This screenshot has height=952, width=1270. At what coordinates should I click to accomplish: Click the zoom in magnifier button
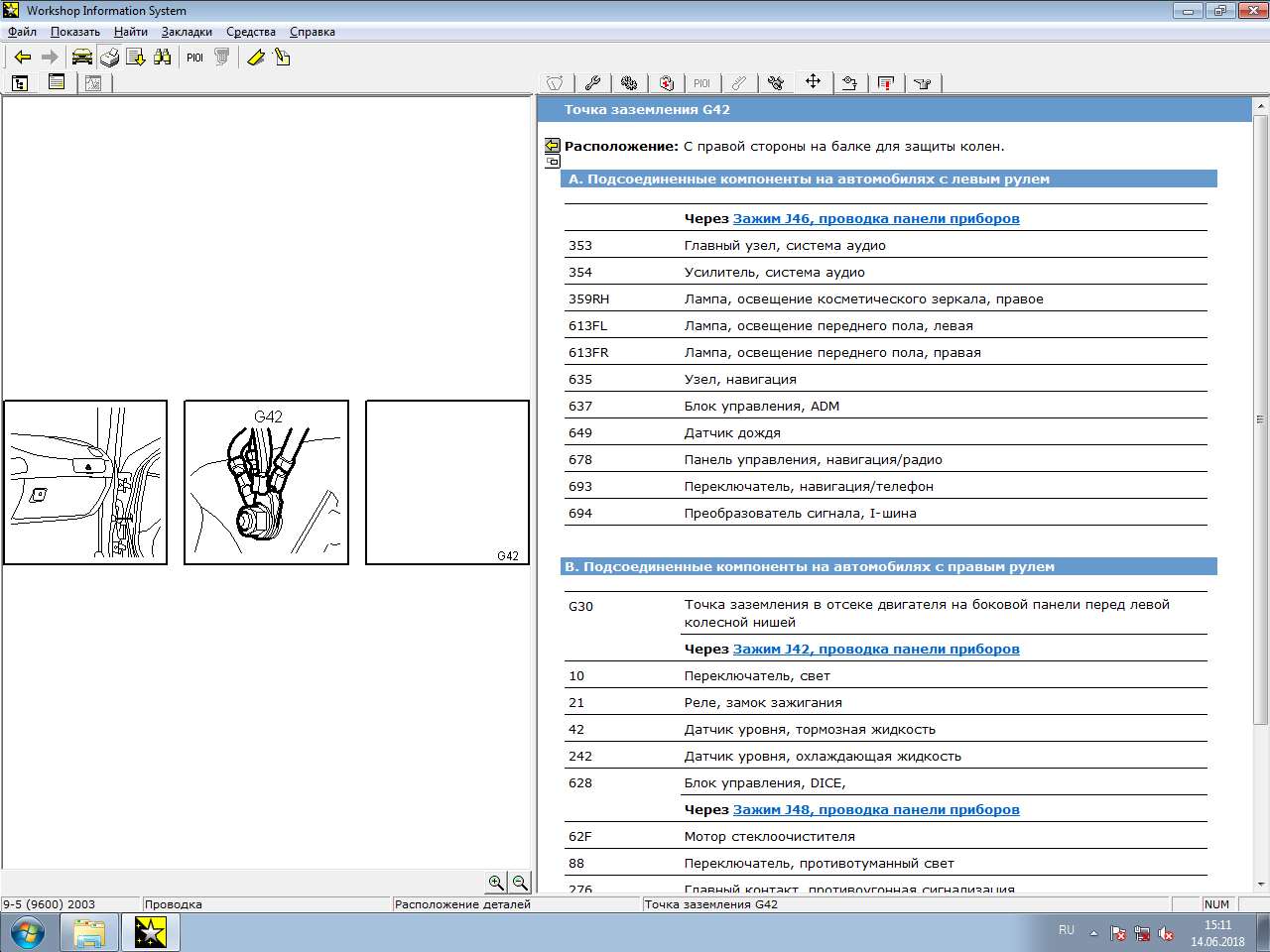tap(496, 883)
